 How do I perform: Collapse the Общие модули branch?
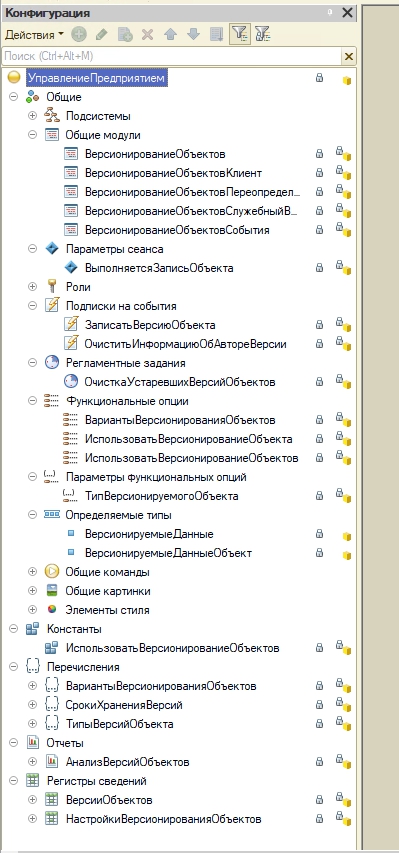click(33, 135)
